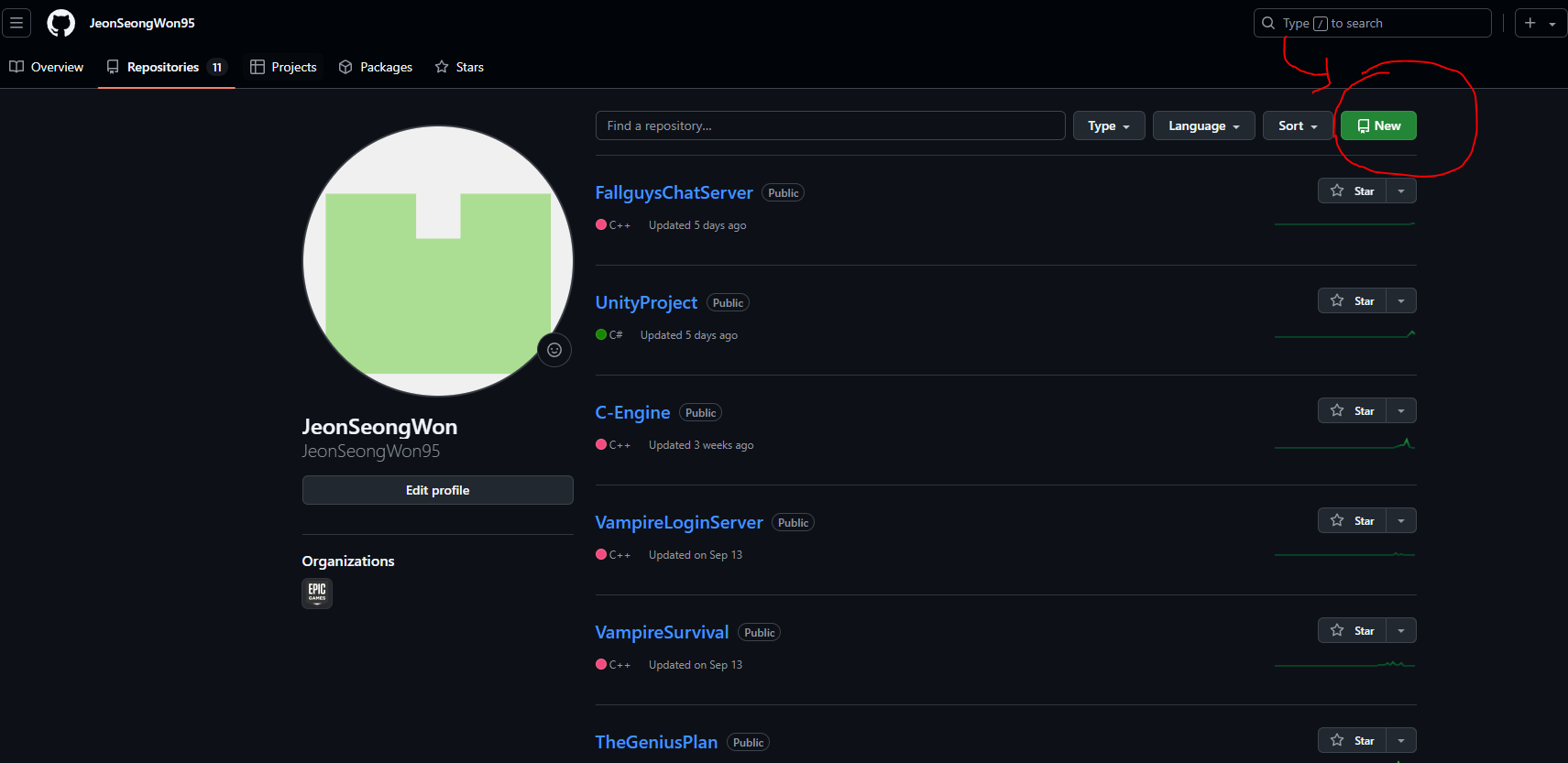Open the VampireLoginServer repository
Screen dimensions: 1568x763
point(679,522)
